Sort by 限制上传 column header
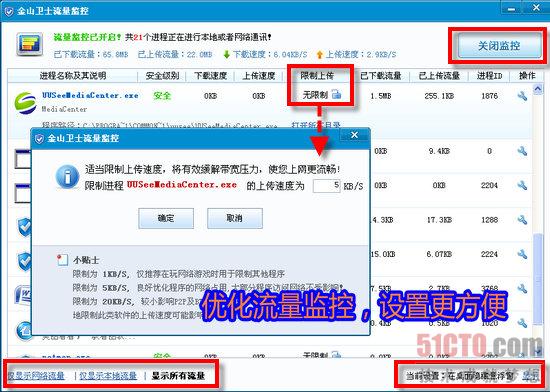This screenshot has width=550, height=392. click(317, 76)
